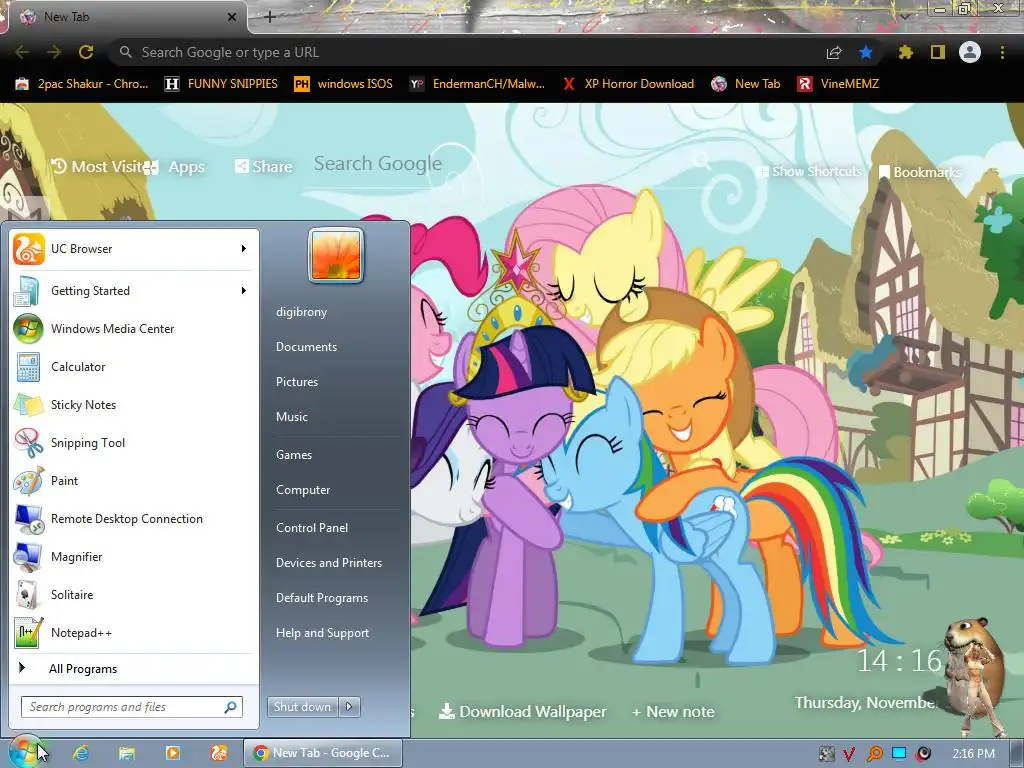Screen dimensions: 1024x768
Task: Click the user account picture
Action: [x=336, y=255]
